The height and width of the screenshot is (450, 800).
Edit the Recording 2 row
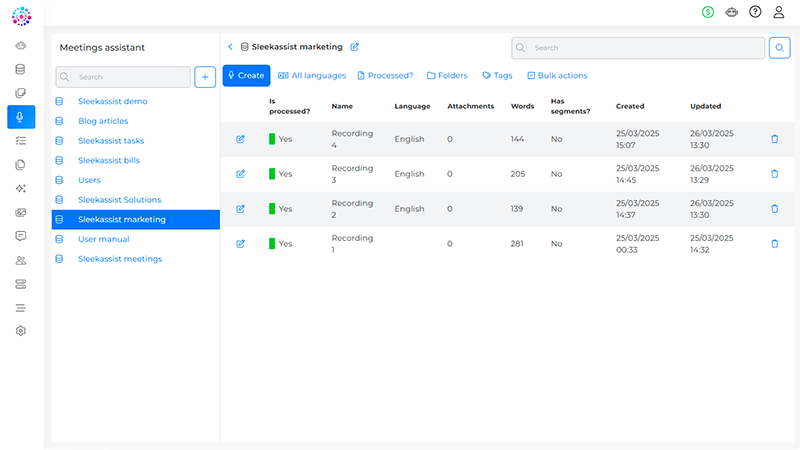(x=240, y=209)
